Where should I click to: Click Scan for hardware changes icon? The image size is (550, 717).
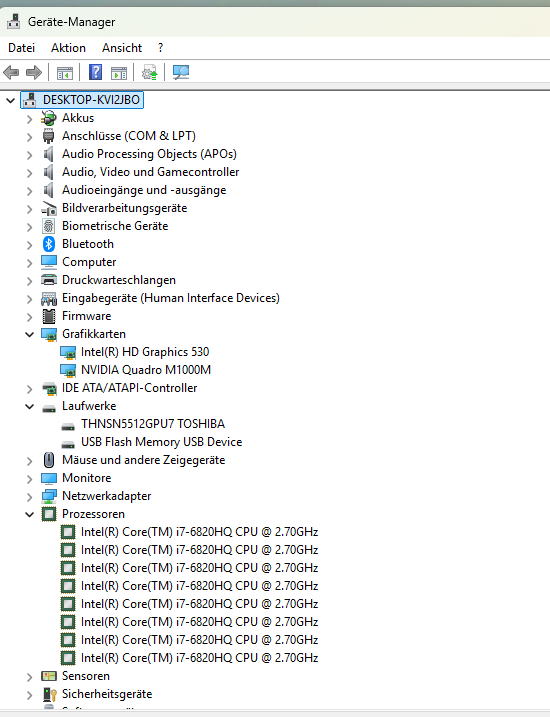pos(181,72)
